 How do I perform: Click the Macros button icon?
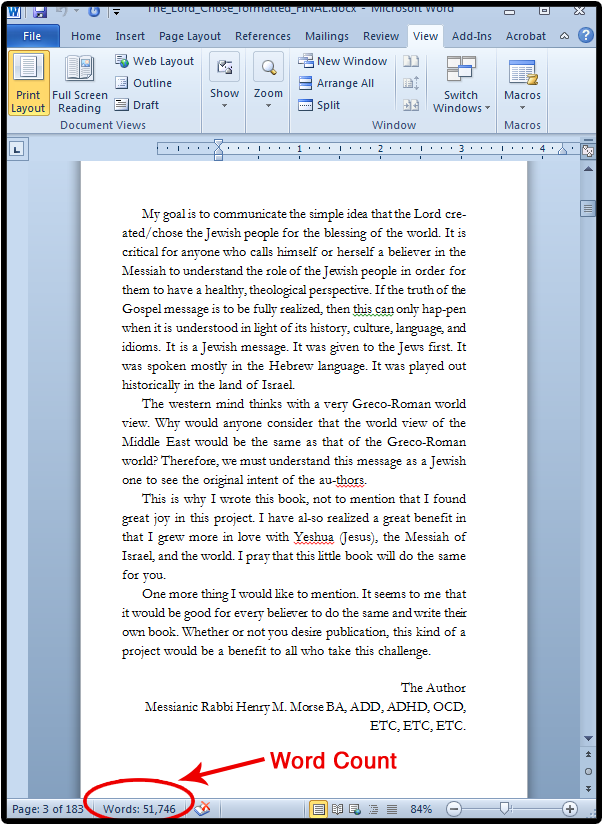522,71
